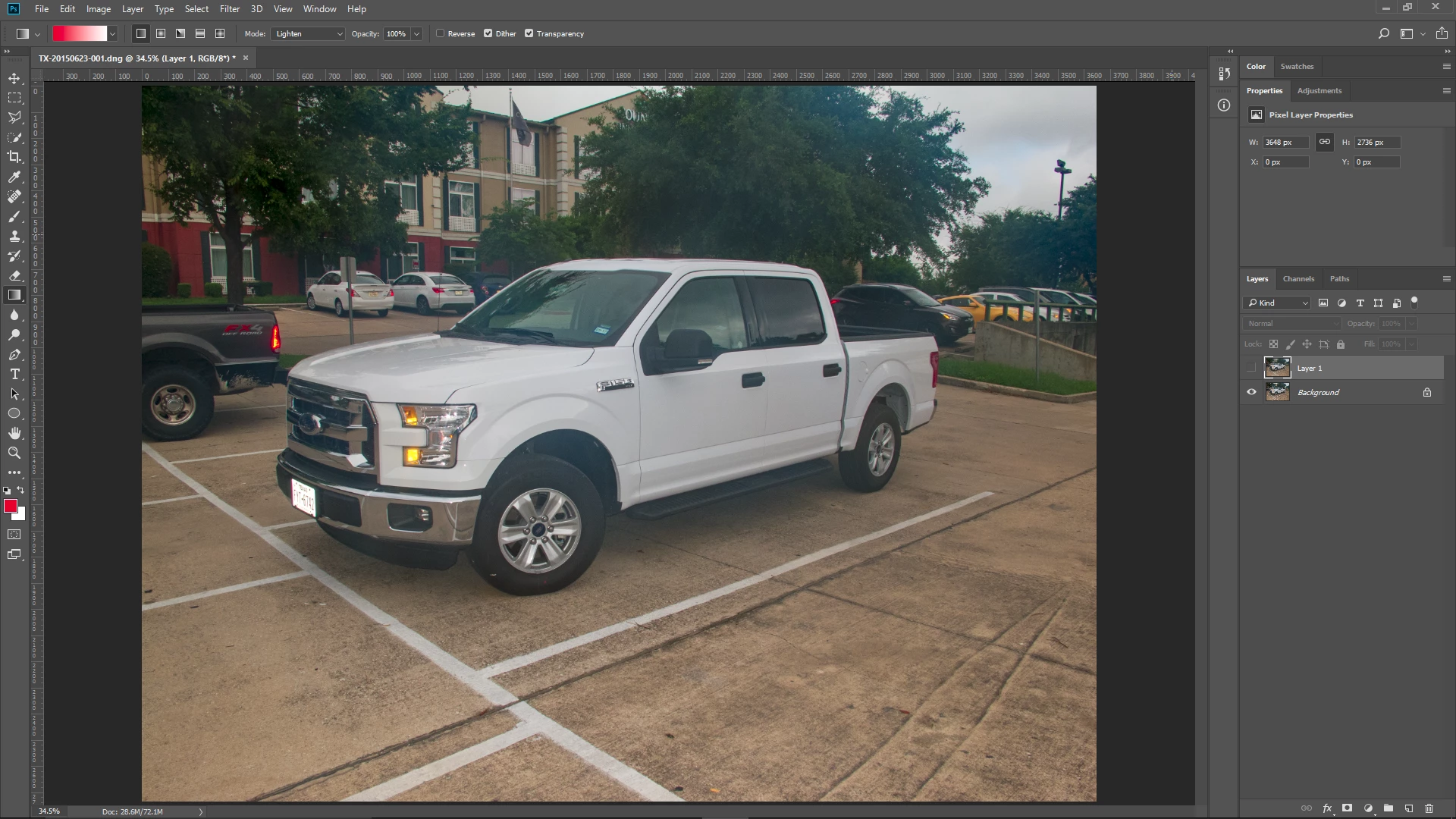This screenshot has width=1456, height=819.
Task: Select the Crop tool
Action: pos(14,157)
